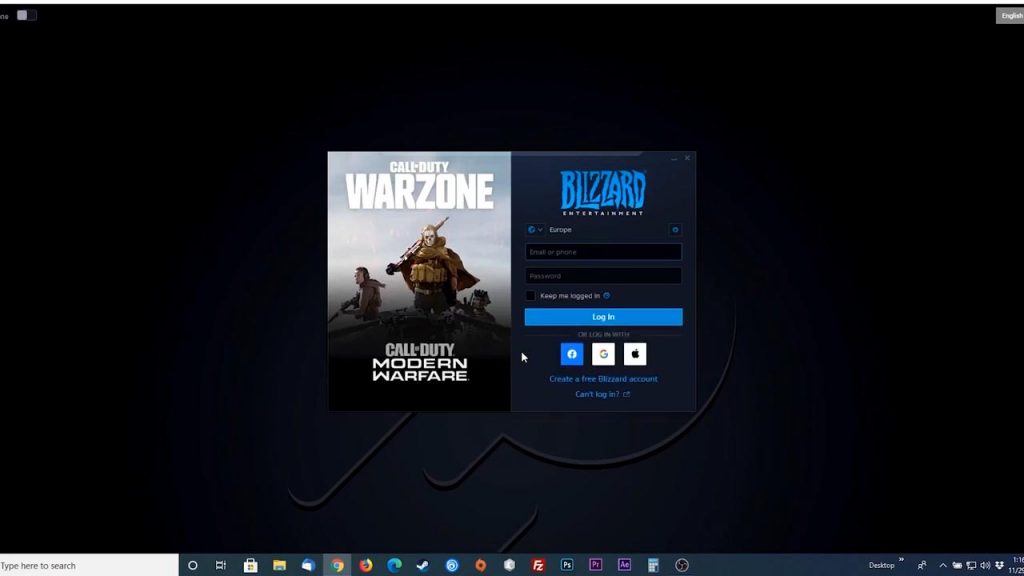Click the help icon beside Keep me logged in
This screenshot has width=1024, height=576.
click(x=607, y=296)
